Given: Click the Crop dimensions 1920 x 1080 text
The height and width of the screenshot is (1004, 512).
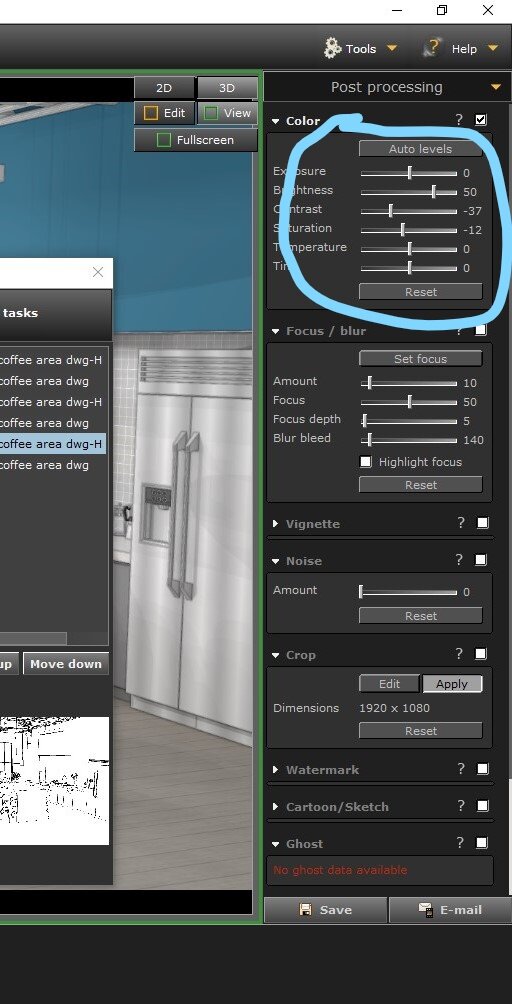Looking at the screenshot, I should pos(394,708).
